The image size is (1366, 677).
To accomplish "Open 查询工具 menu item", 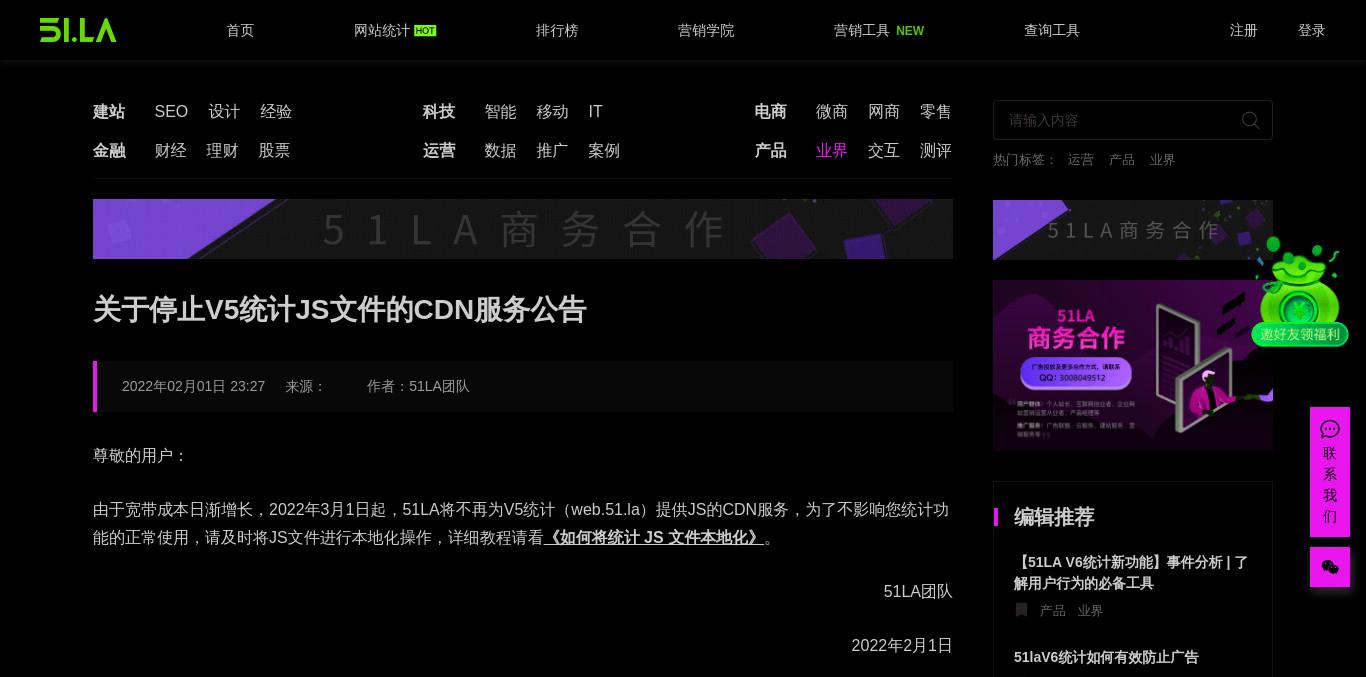I will pos(1052,30).
